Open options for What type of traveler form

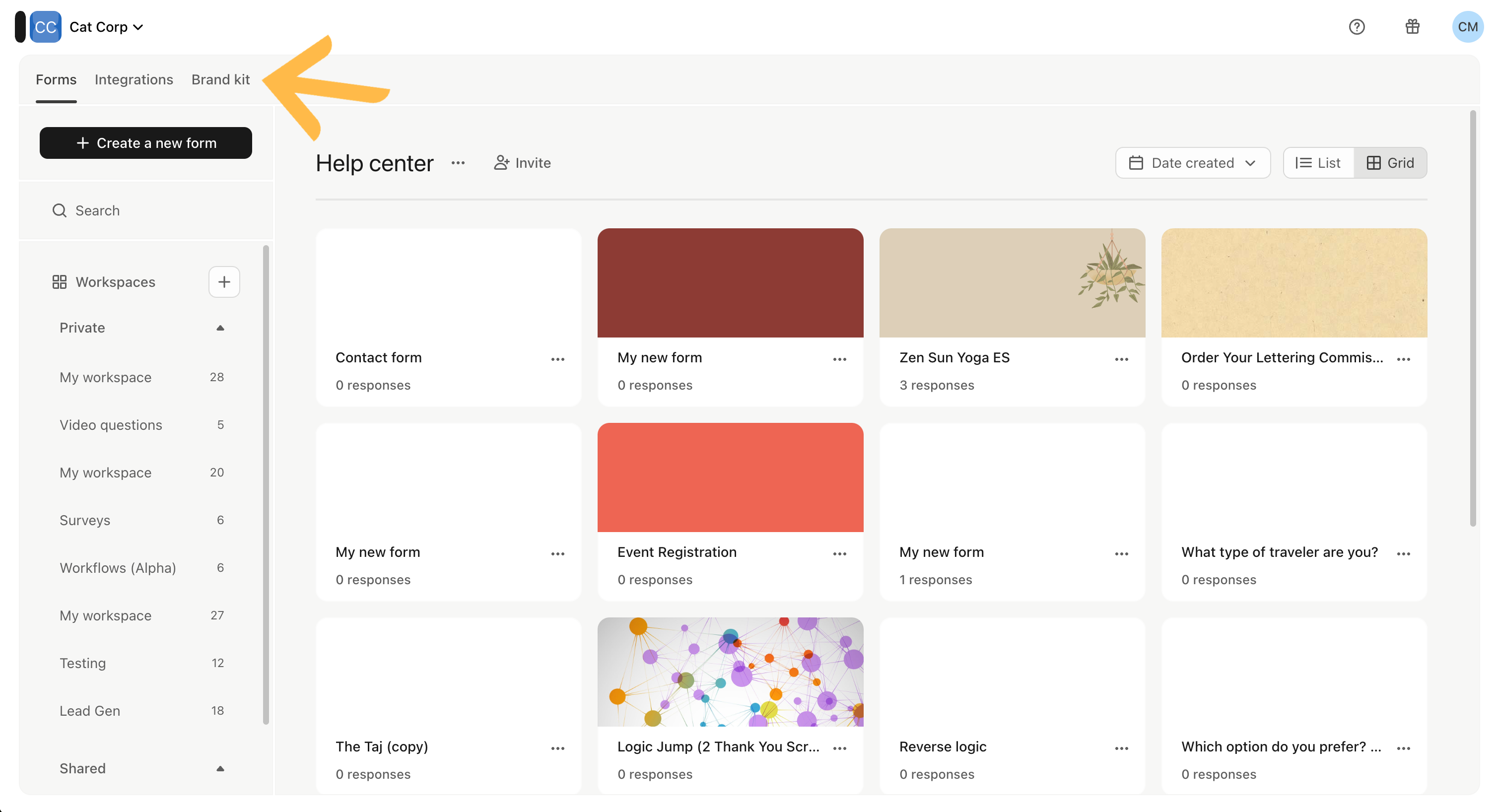click(1404, 553)
